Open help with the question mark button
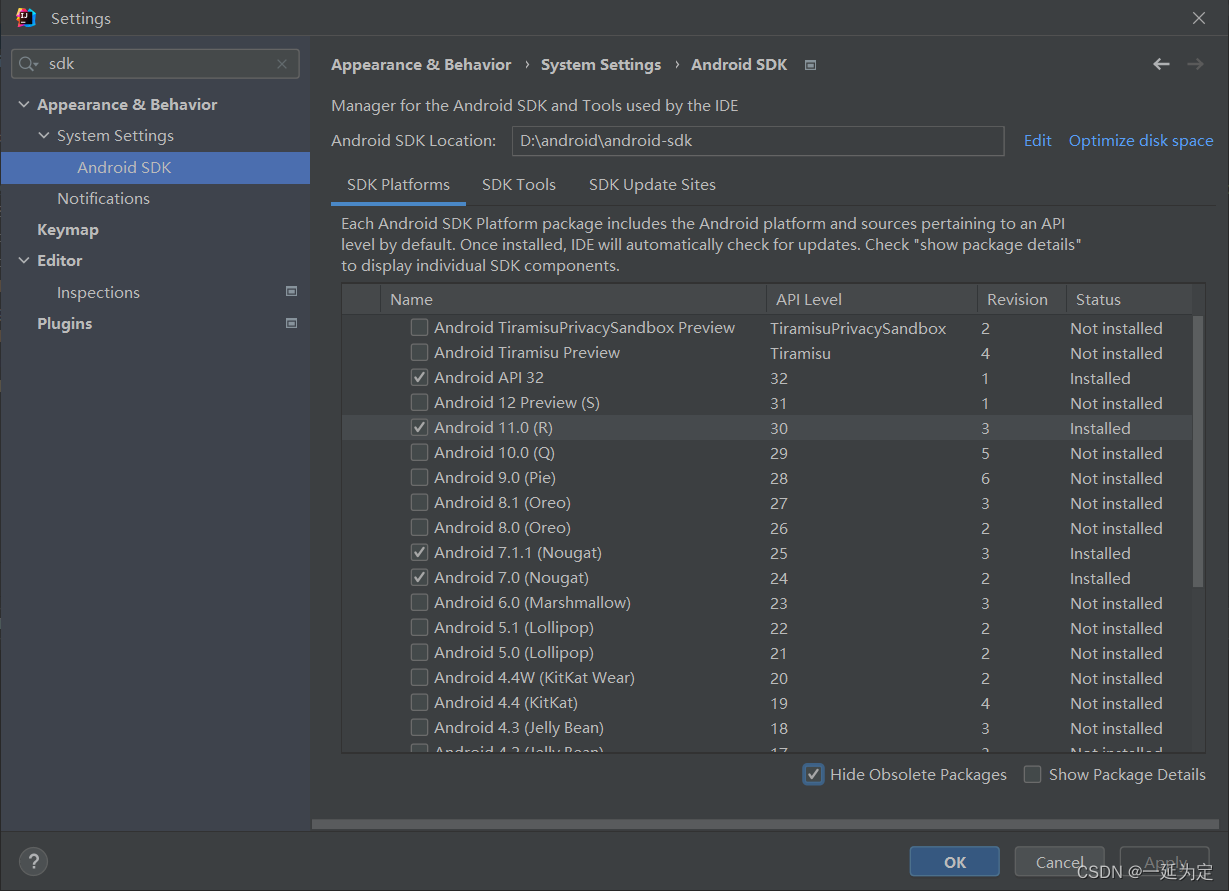This screenshot has height=891, width=1229. click(x=33, y=861)
